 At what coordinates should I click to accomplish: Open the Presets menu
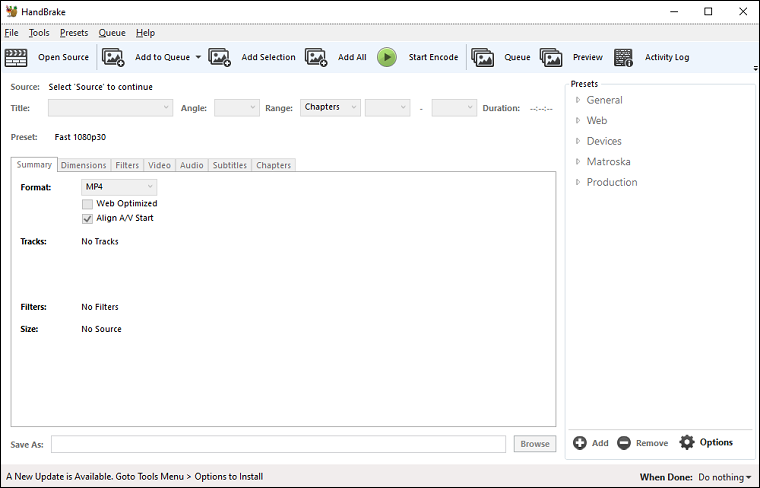(74, 33)
